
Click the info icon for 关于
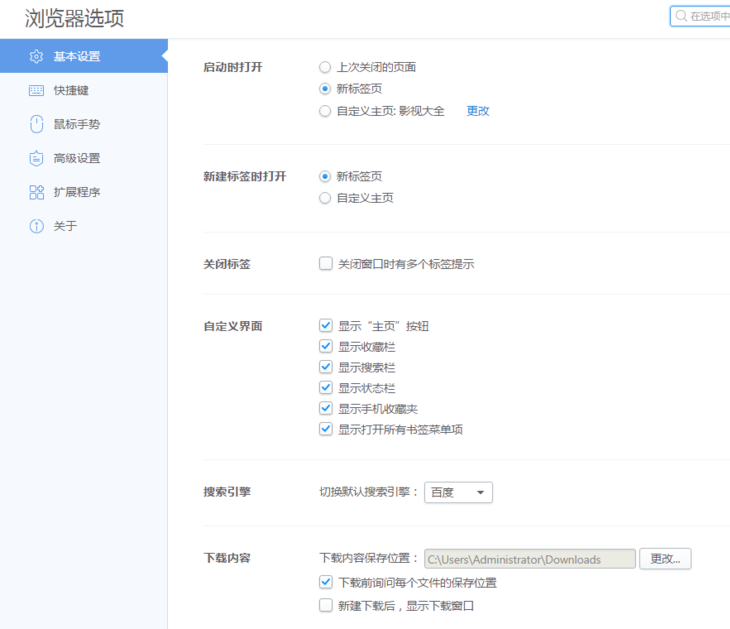36,226
